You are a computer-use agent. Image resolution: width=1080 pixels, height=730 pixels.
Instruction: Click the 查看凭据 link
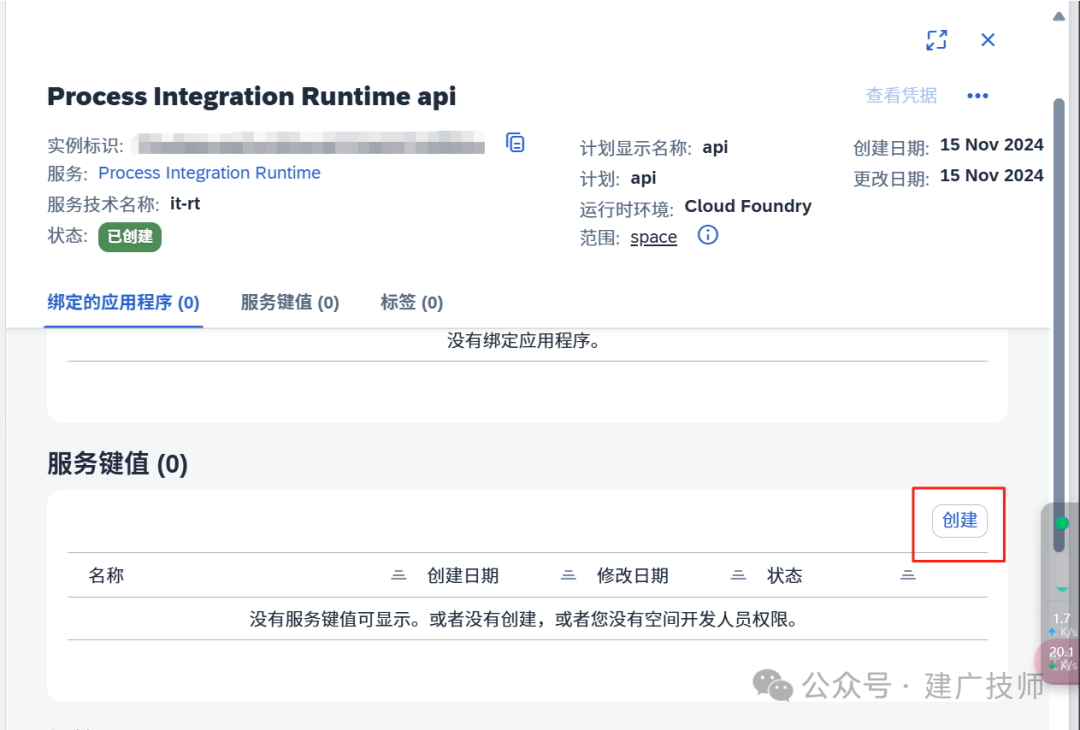[901, 95]
